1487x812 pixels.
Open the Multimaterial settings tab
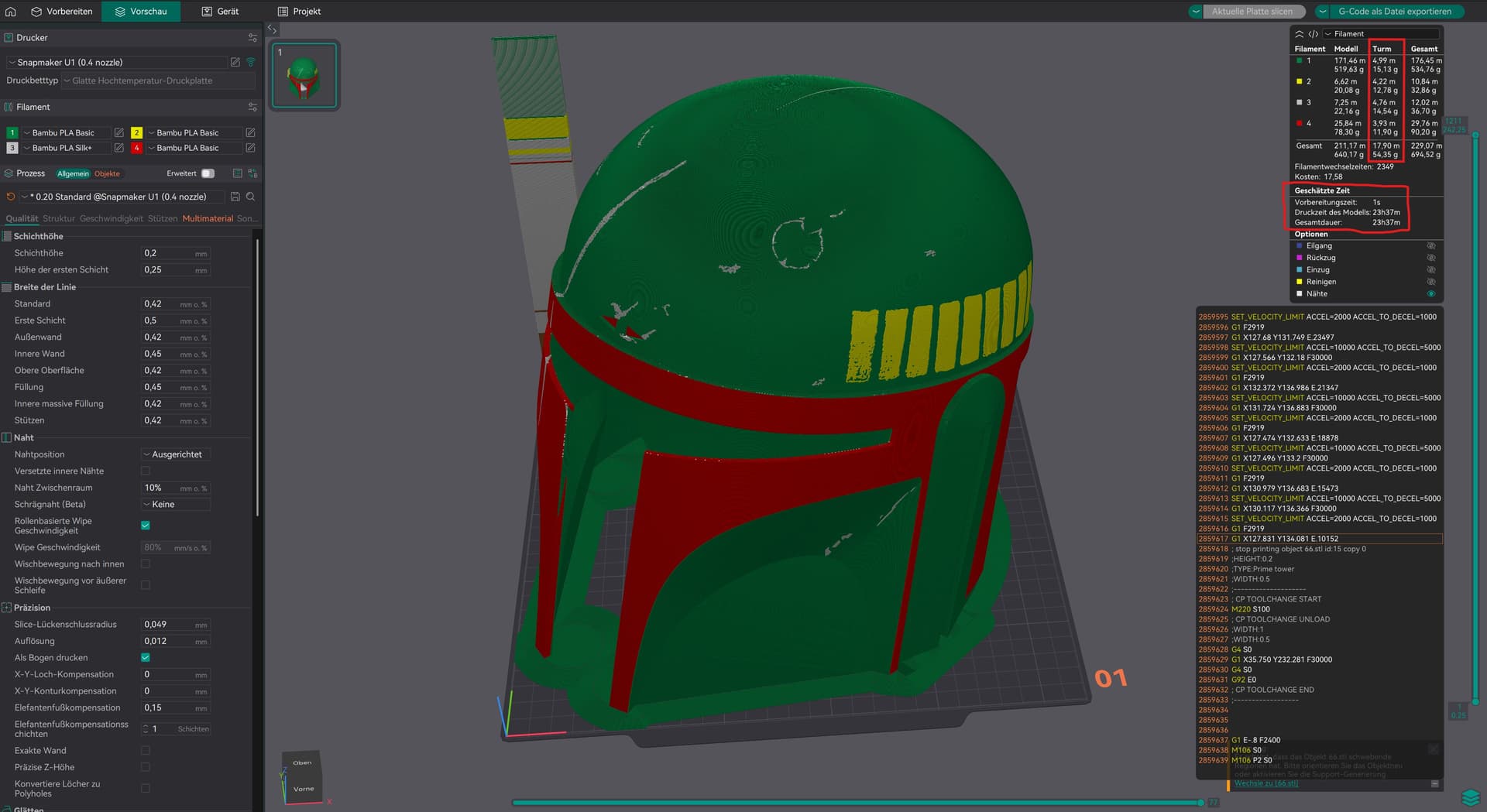tap(208, 218)
